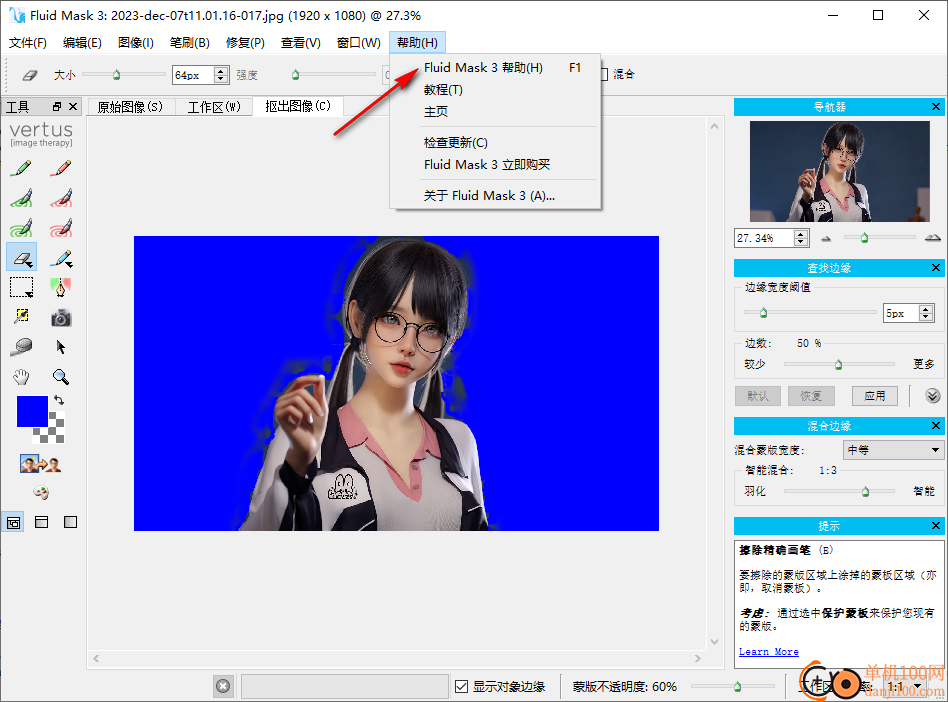Choose 检查更新(C) from help menu
948x702 pixels.
pos(495,143)
